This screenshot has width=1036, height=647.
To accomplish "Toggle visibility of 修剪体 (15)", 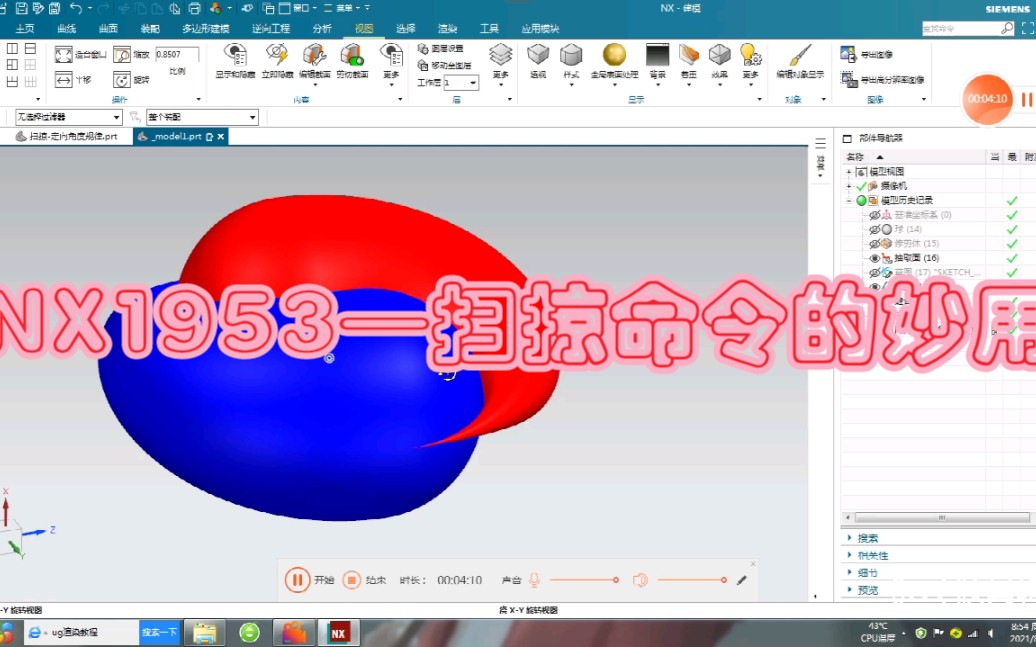I will coord(873,243).
